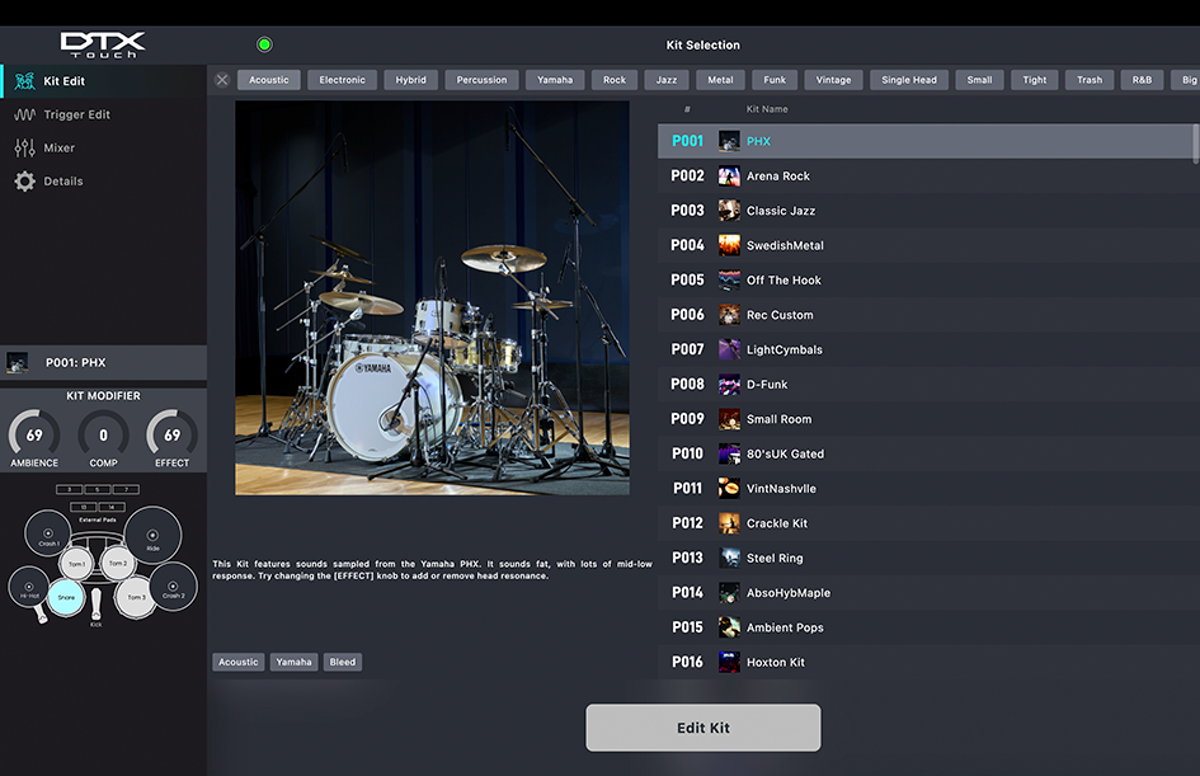Toggle the Electronic filter tag
The image size is (1200, 776).
pos(342,80)
